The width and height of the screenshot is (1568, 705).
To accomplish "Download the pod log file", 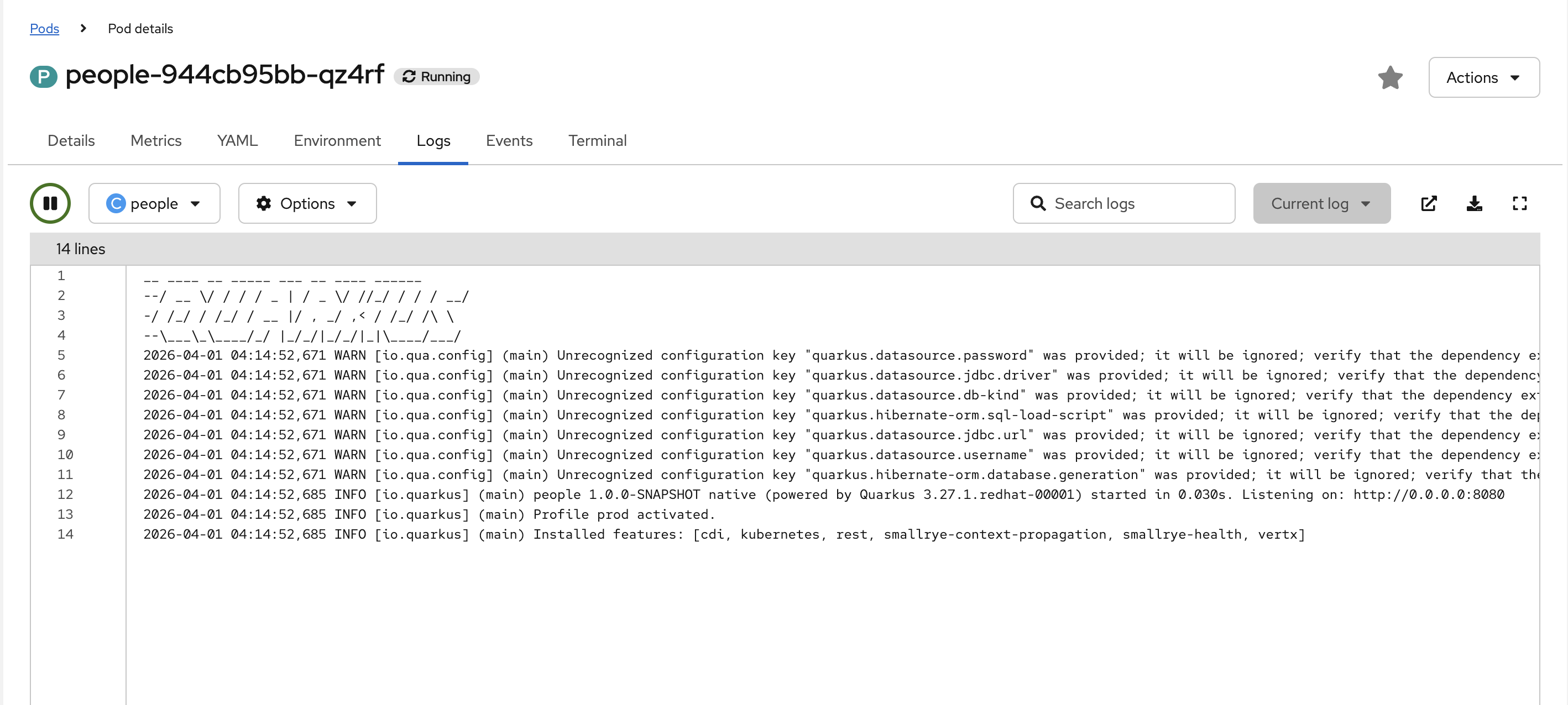I will coord(1473,203).
